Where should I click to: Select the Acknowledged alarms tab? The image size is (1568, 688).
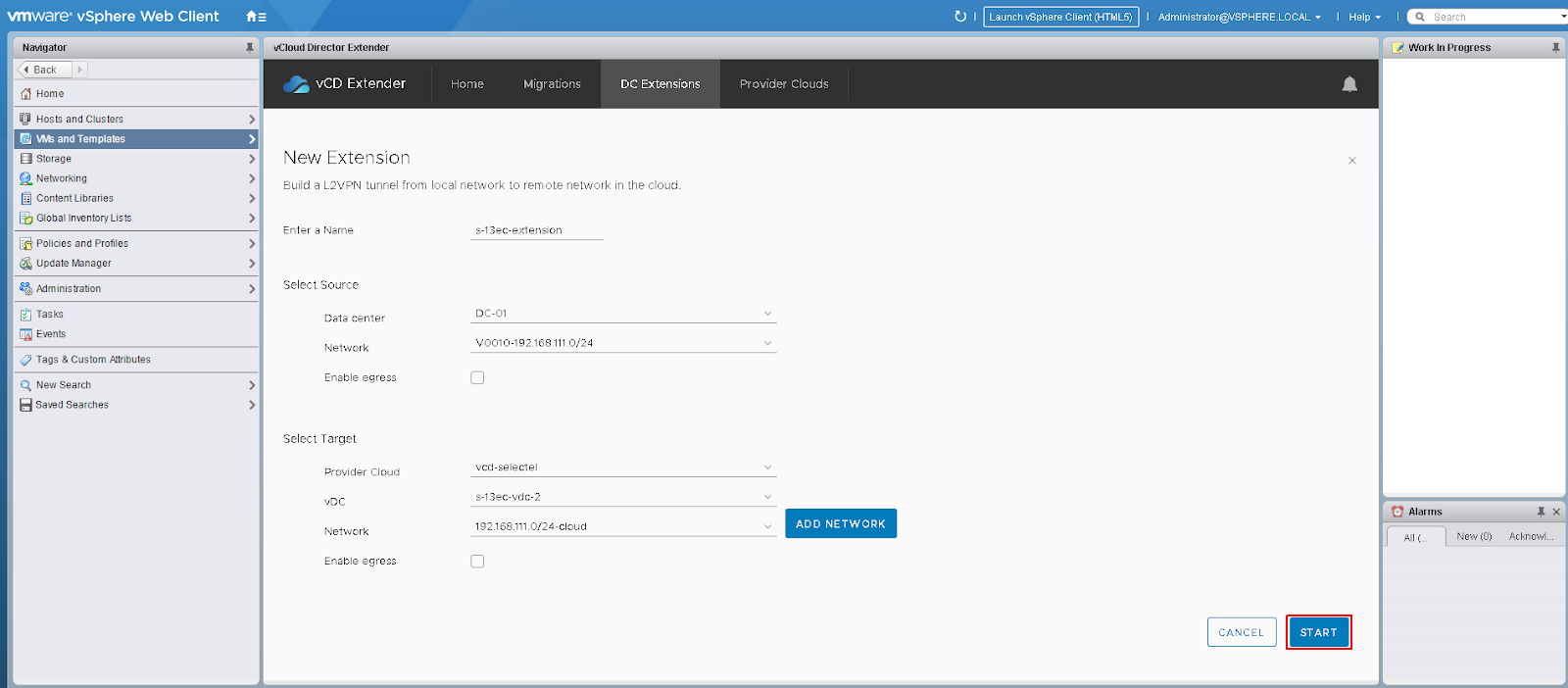[1531, 536]
